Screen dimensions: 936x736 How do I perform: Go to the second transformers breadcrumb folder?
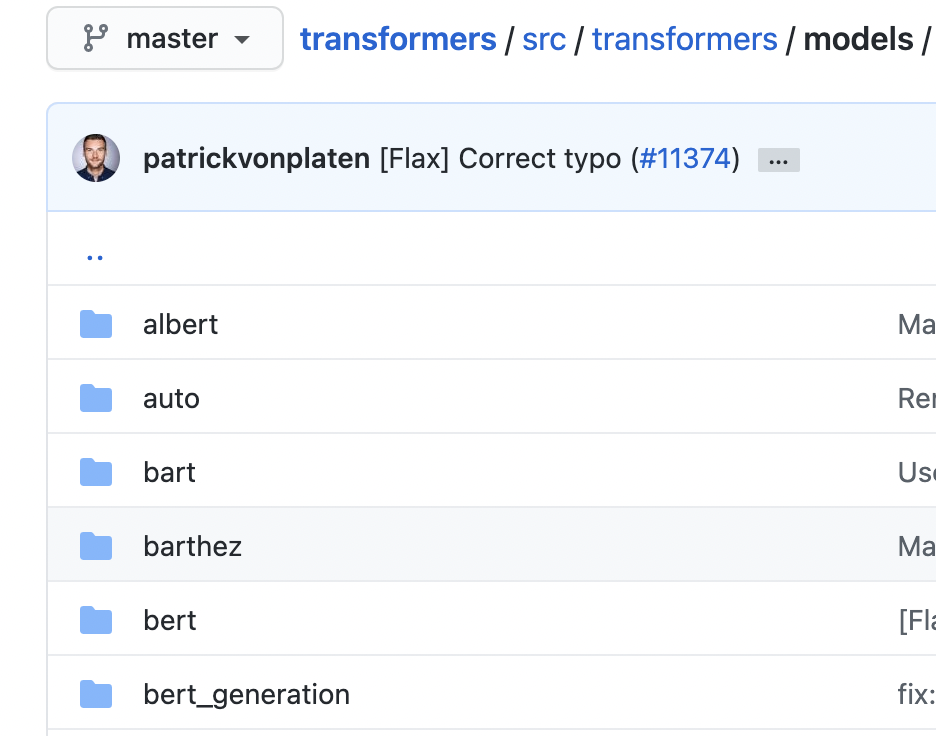(x=685, y=39)
